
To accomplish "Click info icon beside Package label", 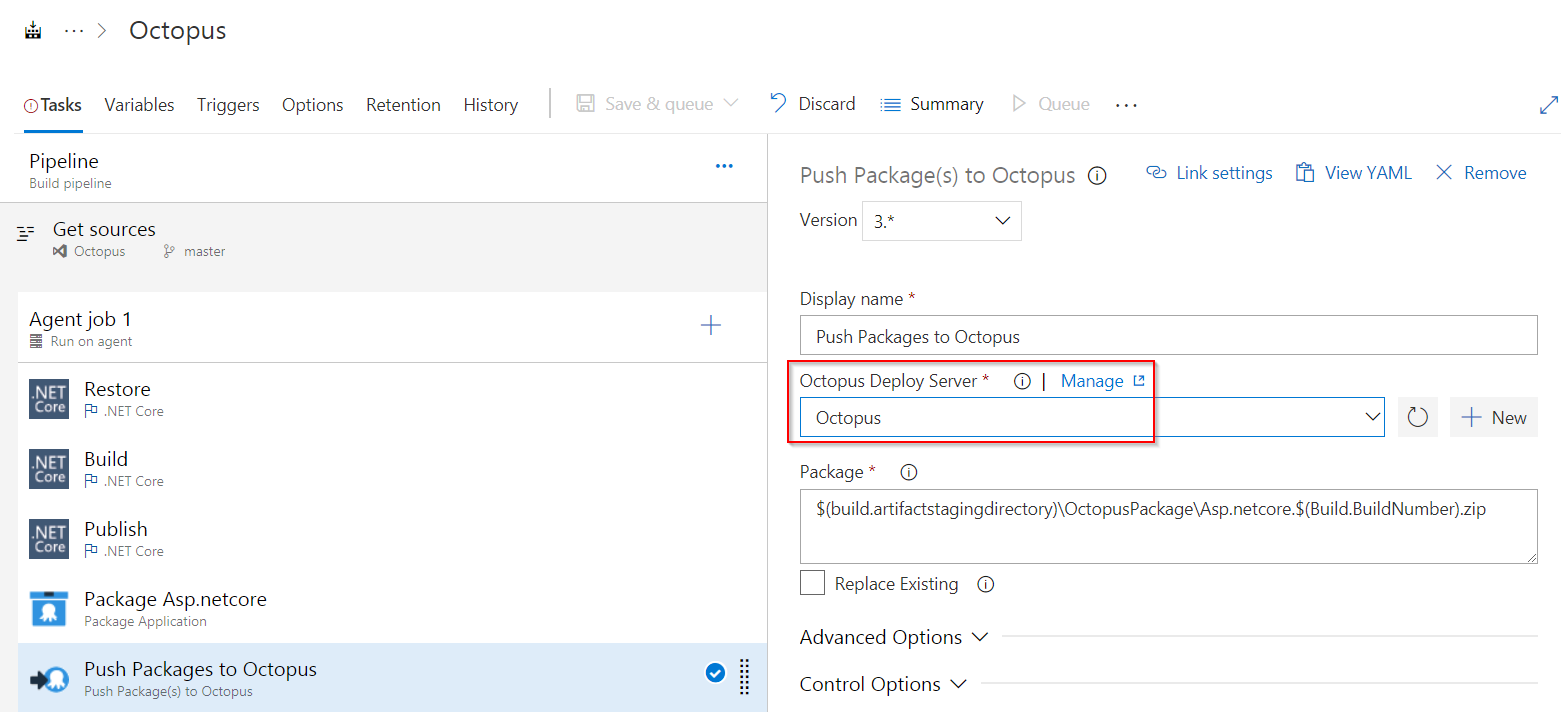I will tap(909, 472).
